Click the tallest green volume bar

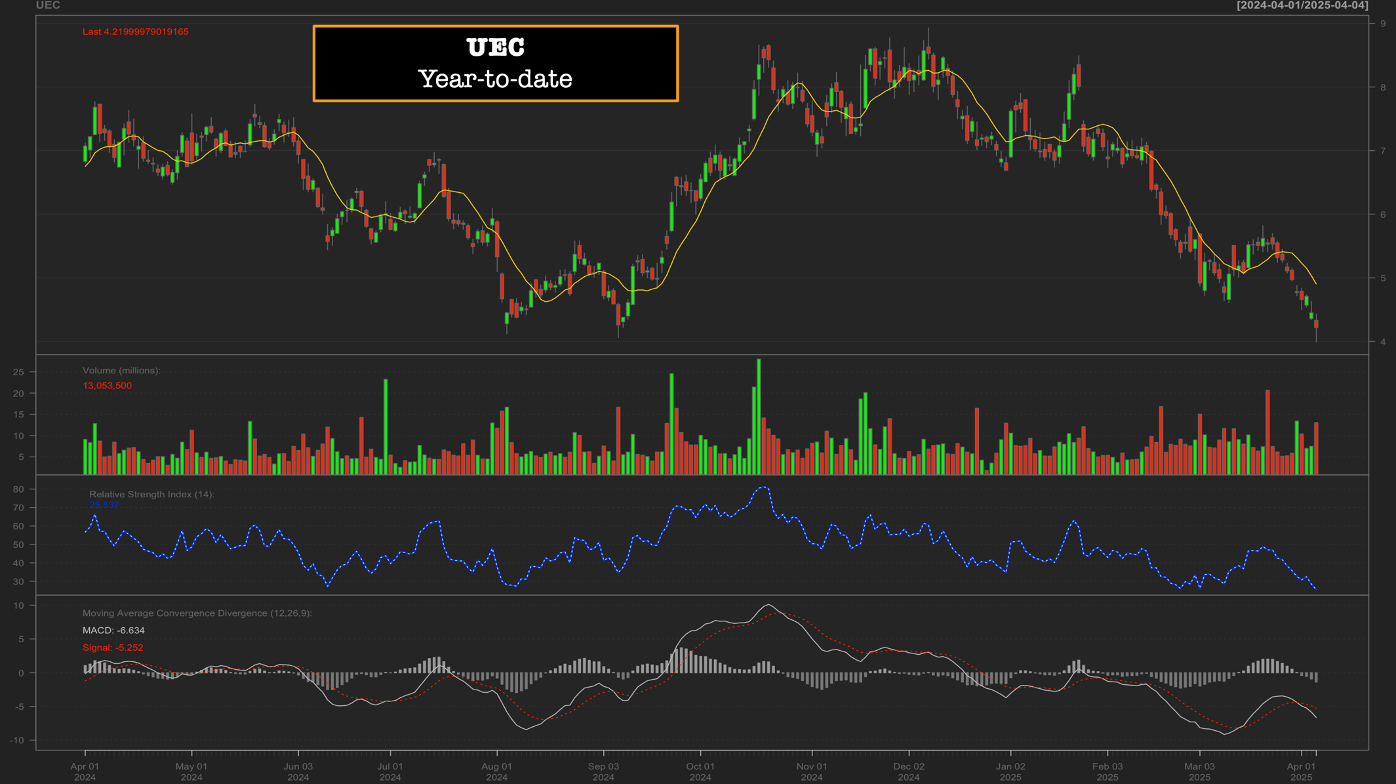point(759,416)
